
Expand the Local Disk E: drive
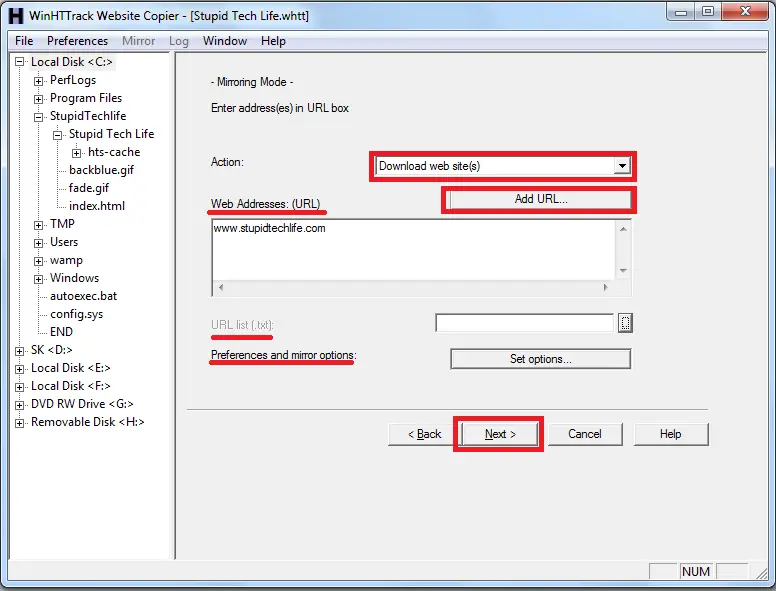(x=19, y=369)
